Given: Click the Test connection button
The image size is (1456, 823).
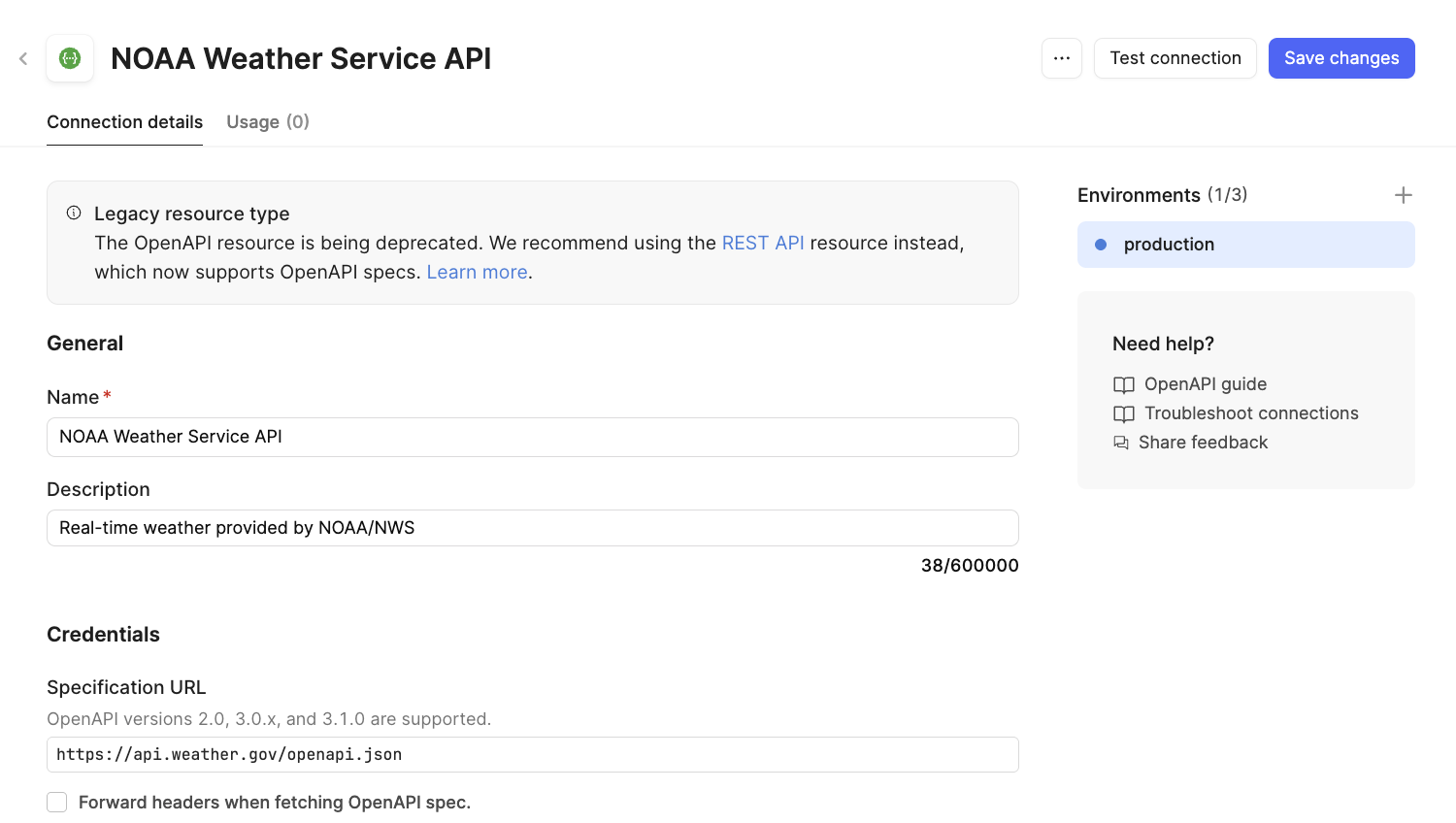Looking at the screenshot, I should click(x=1175, y=57).
